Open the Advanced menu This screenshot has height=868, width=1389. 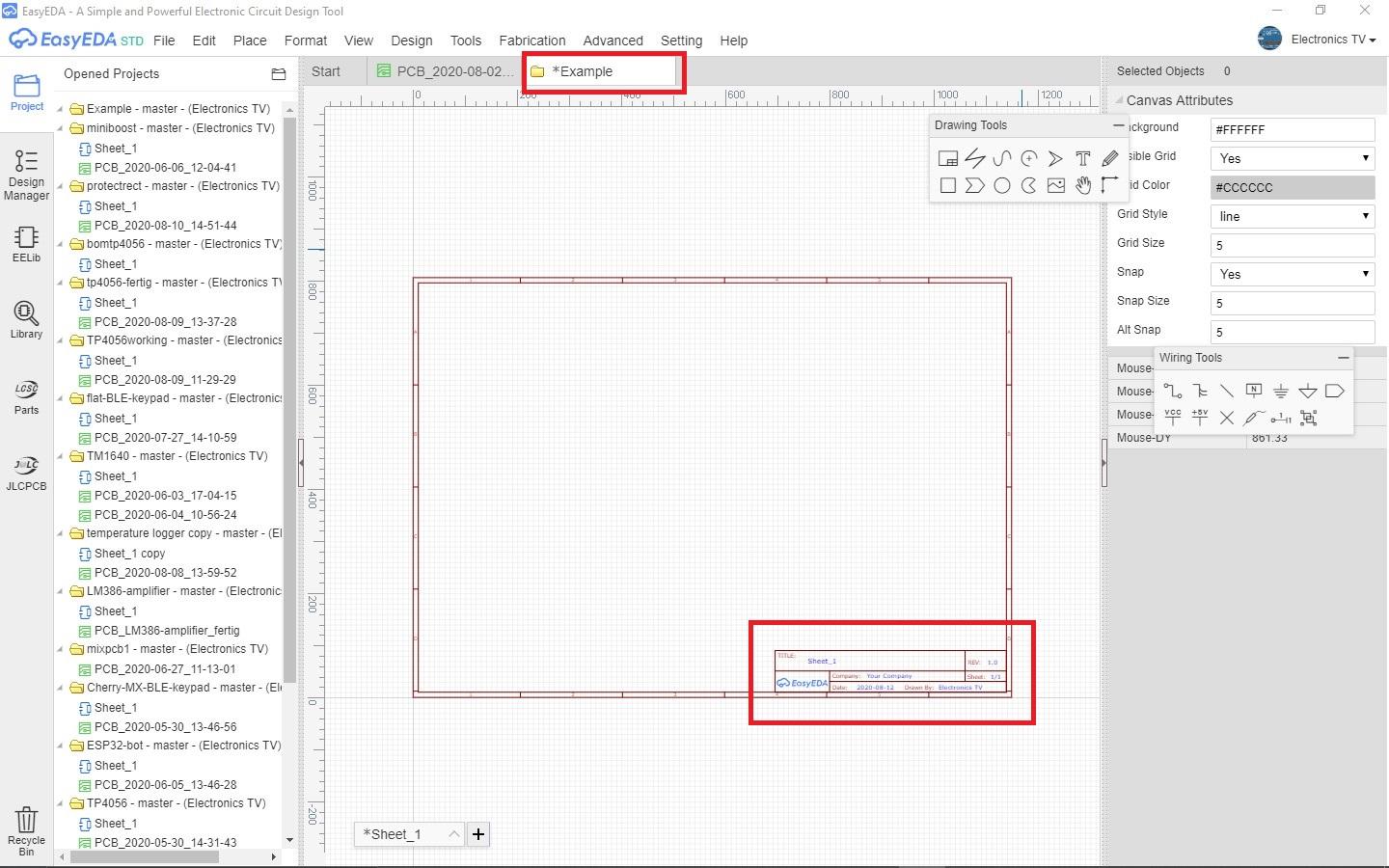pos(613,41)
